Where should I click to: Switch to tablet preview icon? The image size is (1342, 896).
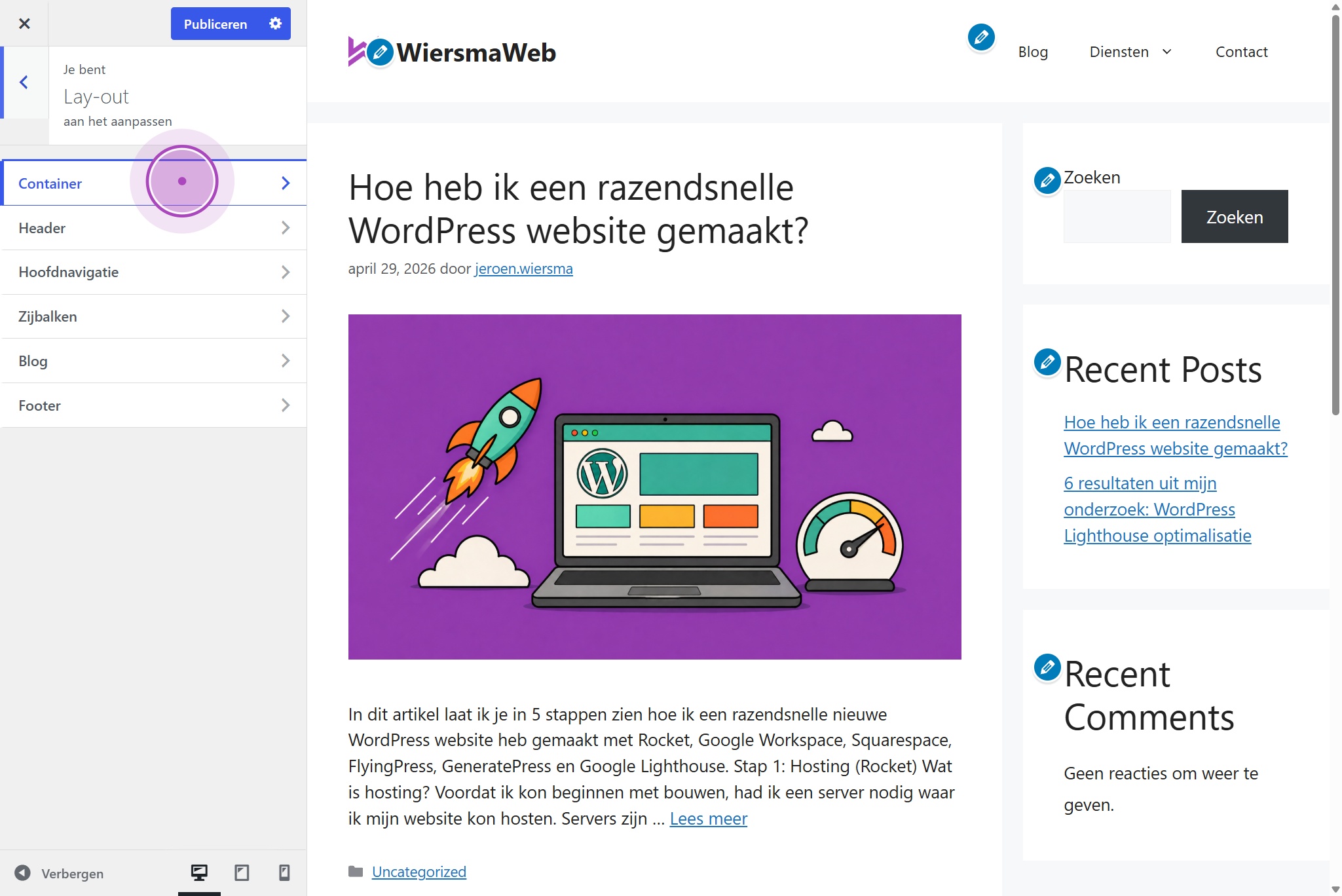(x=242, y=872)
